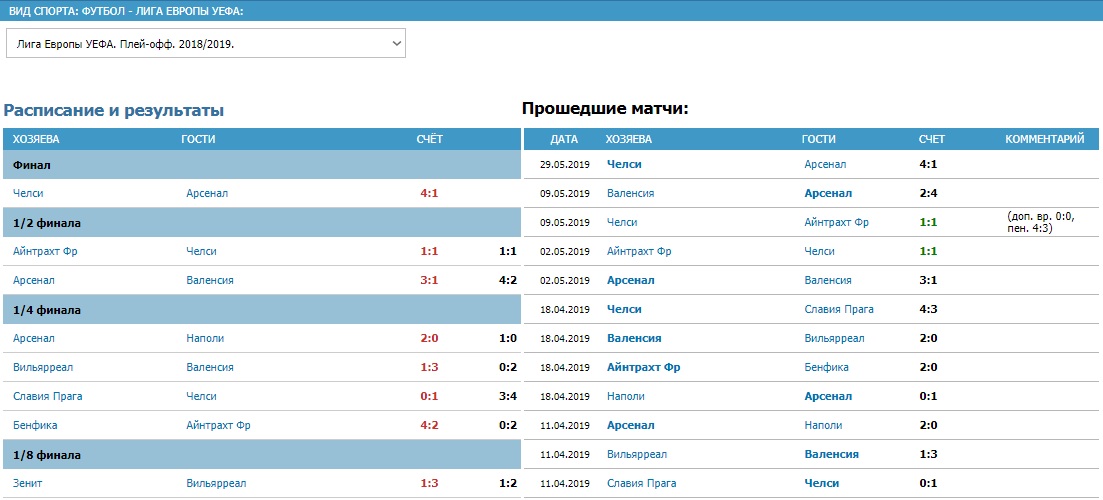The height and width of the screenshot is (500, 1103).
Task: Click Славия Прага guest in the 18.04.2019 row
Action: [x=839, y=309]
